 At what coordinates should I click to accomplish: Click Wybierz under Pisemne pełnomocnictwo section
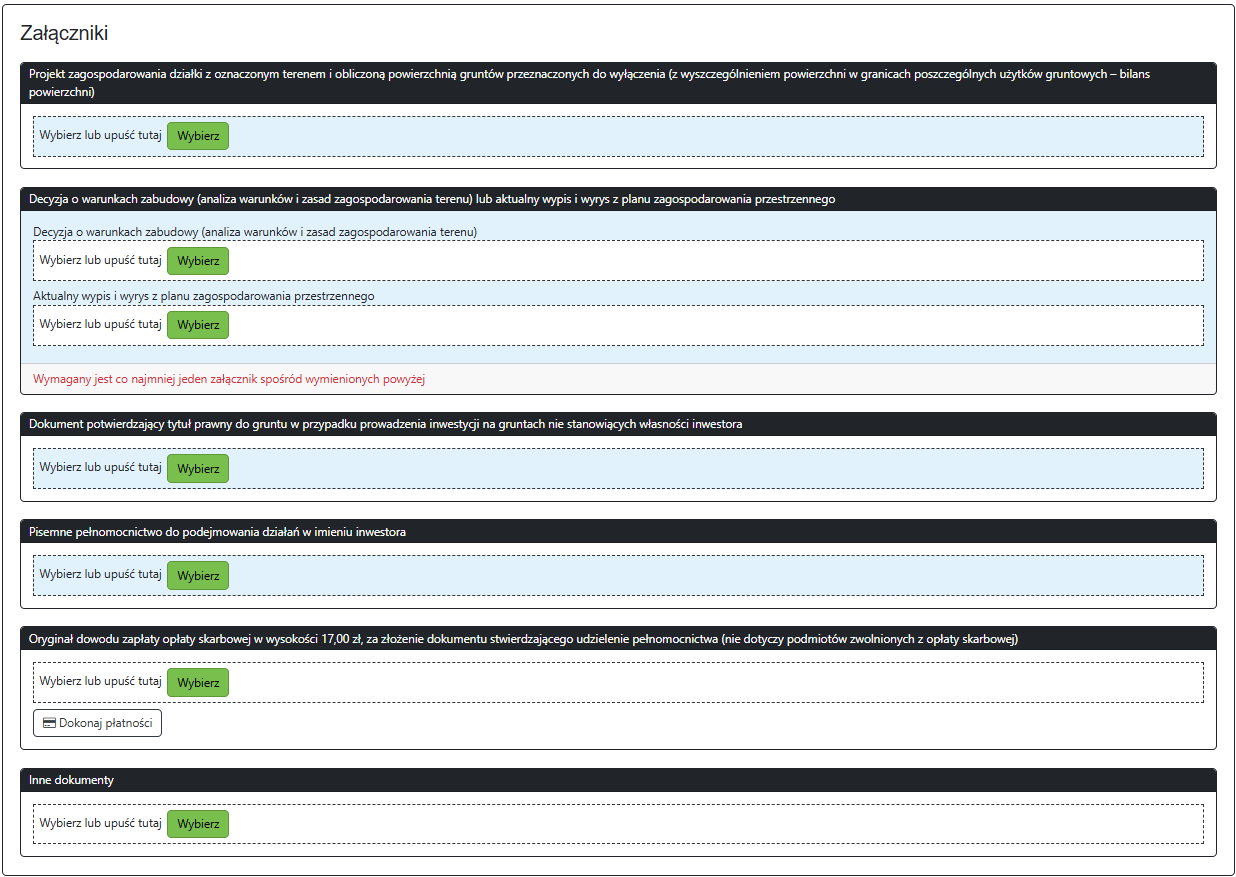198,575
